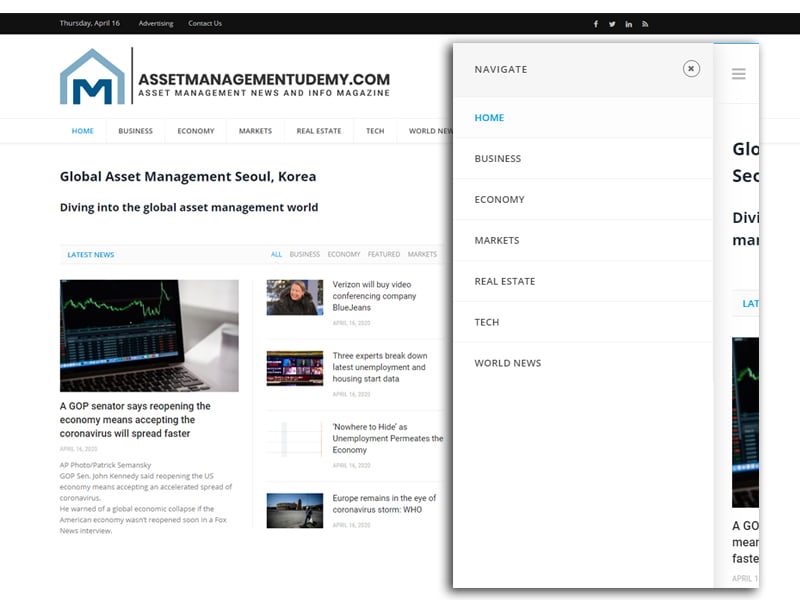The height and width of the screenshot is (600, 800).
Task: Select the All filter in Latest News
Action: click(276, 255)
